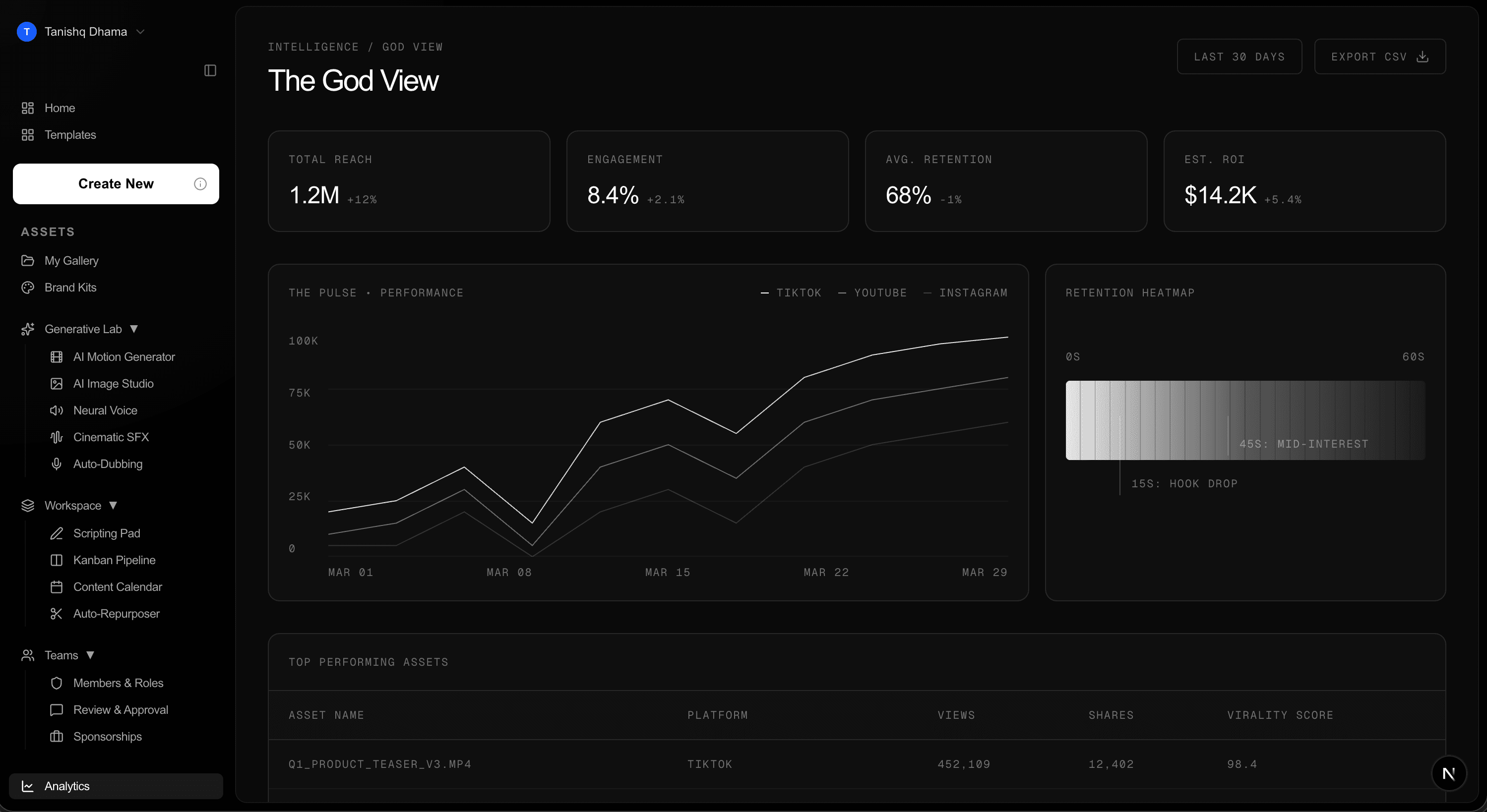
Task: Click the info icon on Create New
Action: (200, 183)
